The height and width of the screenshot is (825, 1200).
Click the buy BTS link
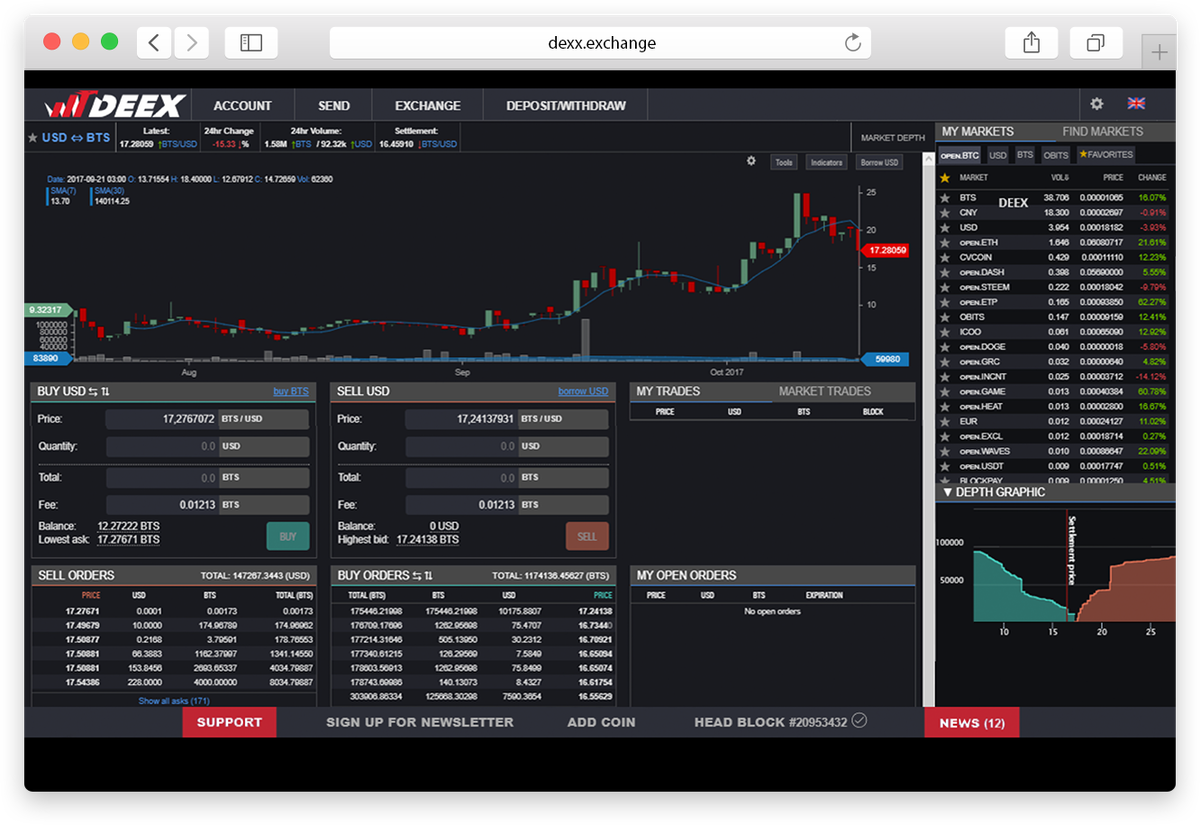291,391
